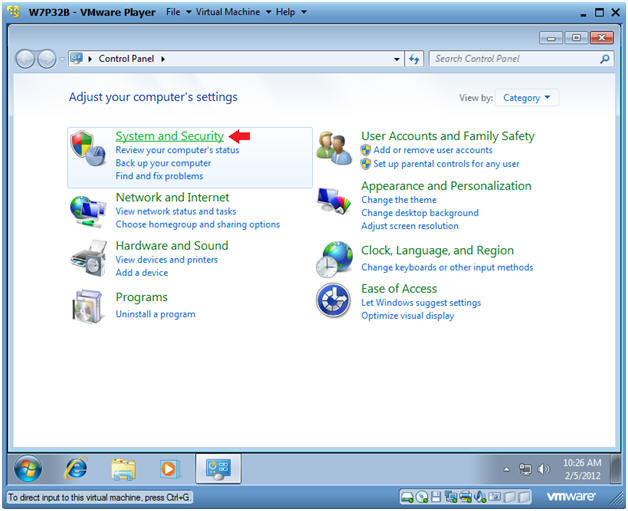Open the VMware File menu
This screenshot has height=511, width=628.
pos(179,12)
